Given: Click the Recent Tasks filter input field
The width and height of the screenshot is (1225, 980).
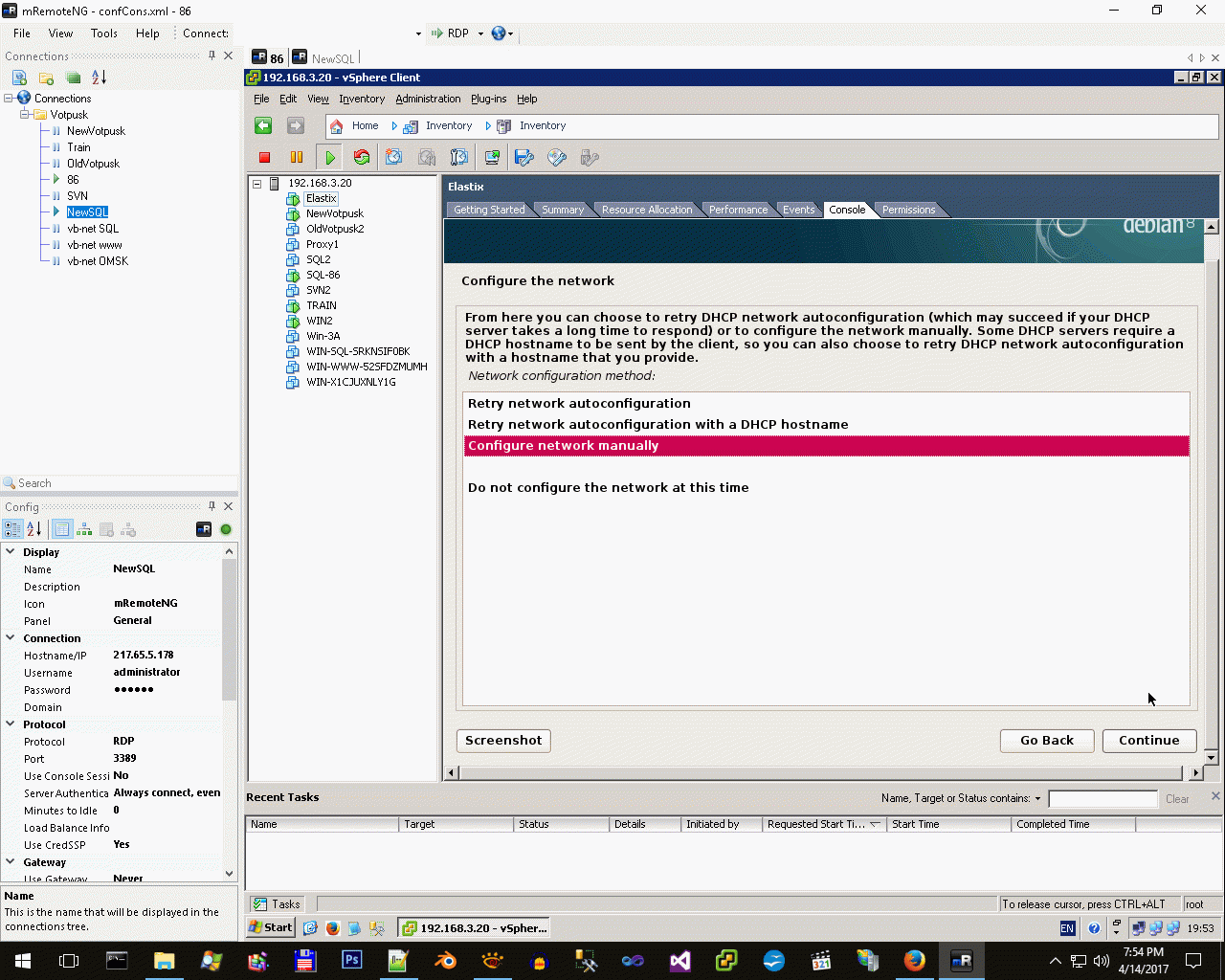Looking at the screenshot, I should pos(1102,799).
